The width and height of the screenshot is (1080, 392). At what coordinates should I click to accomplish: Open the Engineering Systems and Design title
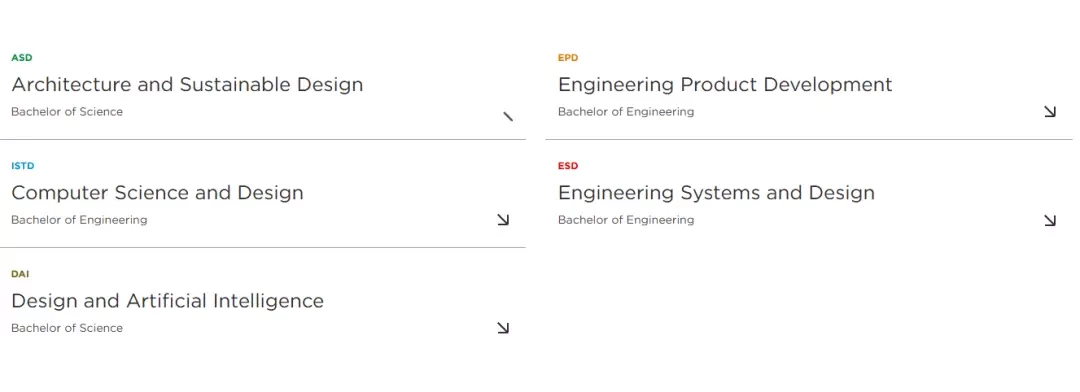click(x=716, y=193)
